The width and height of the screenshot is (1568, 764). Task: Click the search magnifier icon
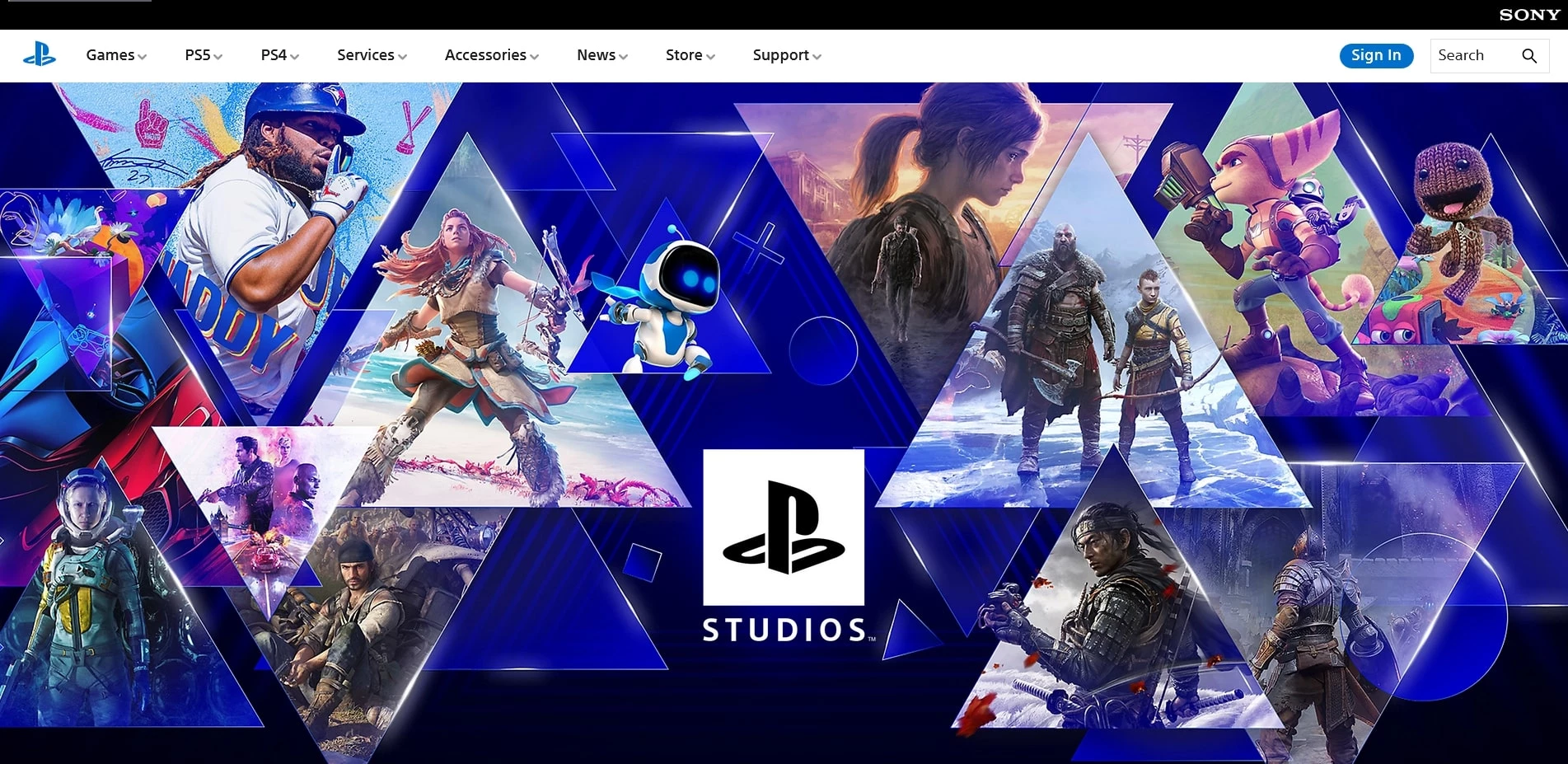click(x=1528, y=55)
